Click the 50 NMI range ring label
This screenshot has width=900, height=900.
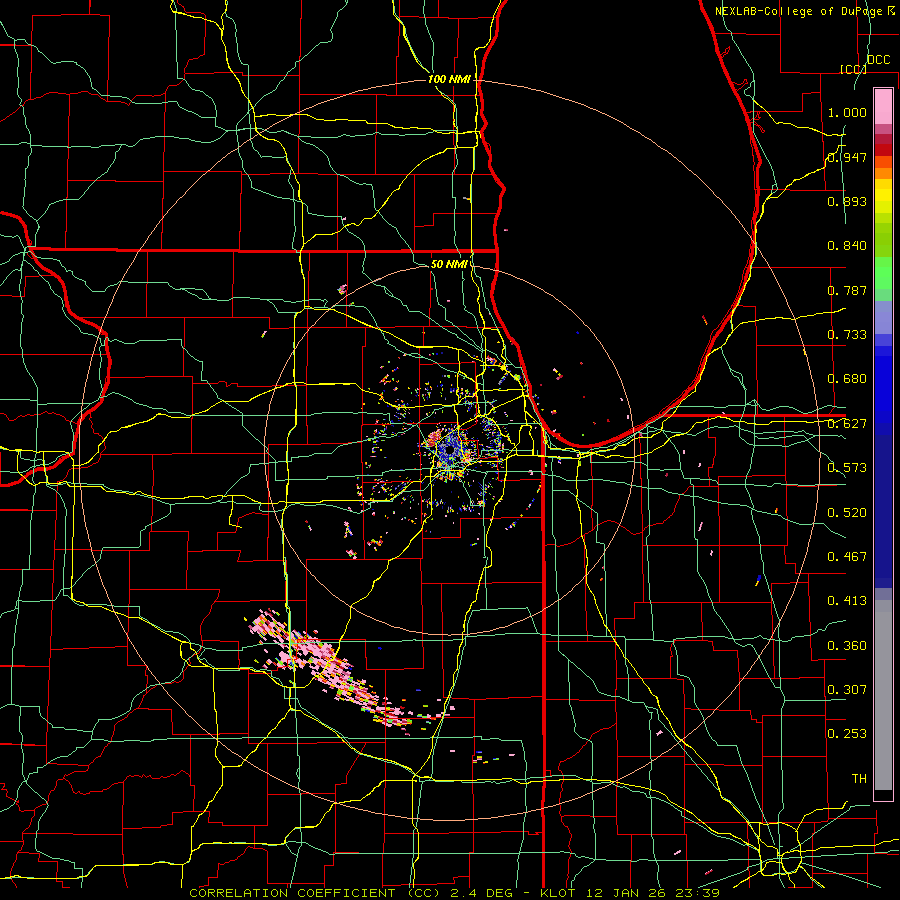449,264
